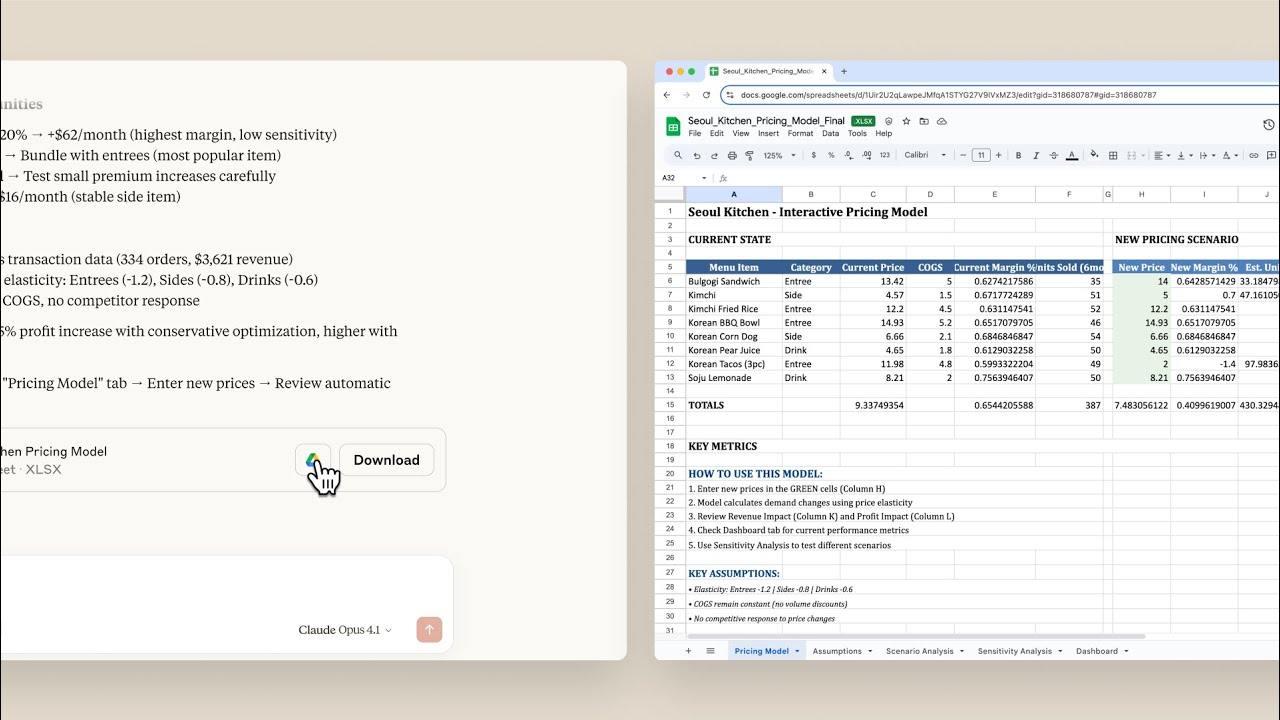Click the Download button

tap(386, 460)
